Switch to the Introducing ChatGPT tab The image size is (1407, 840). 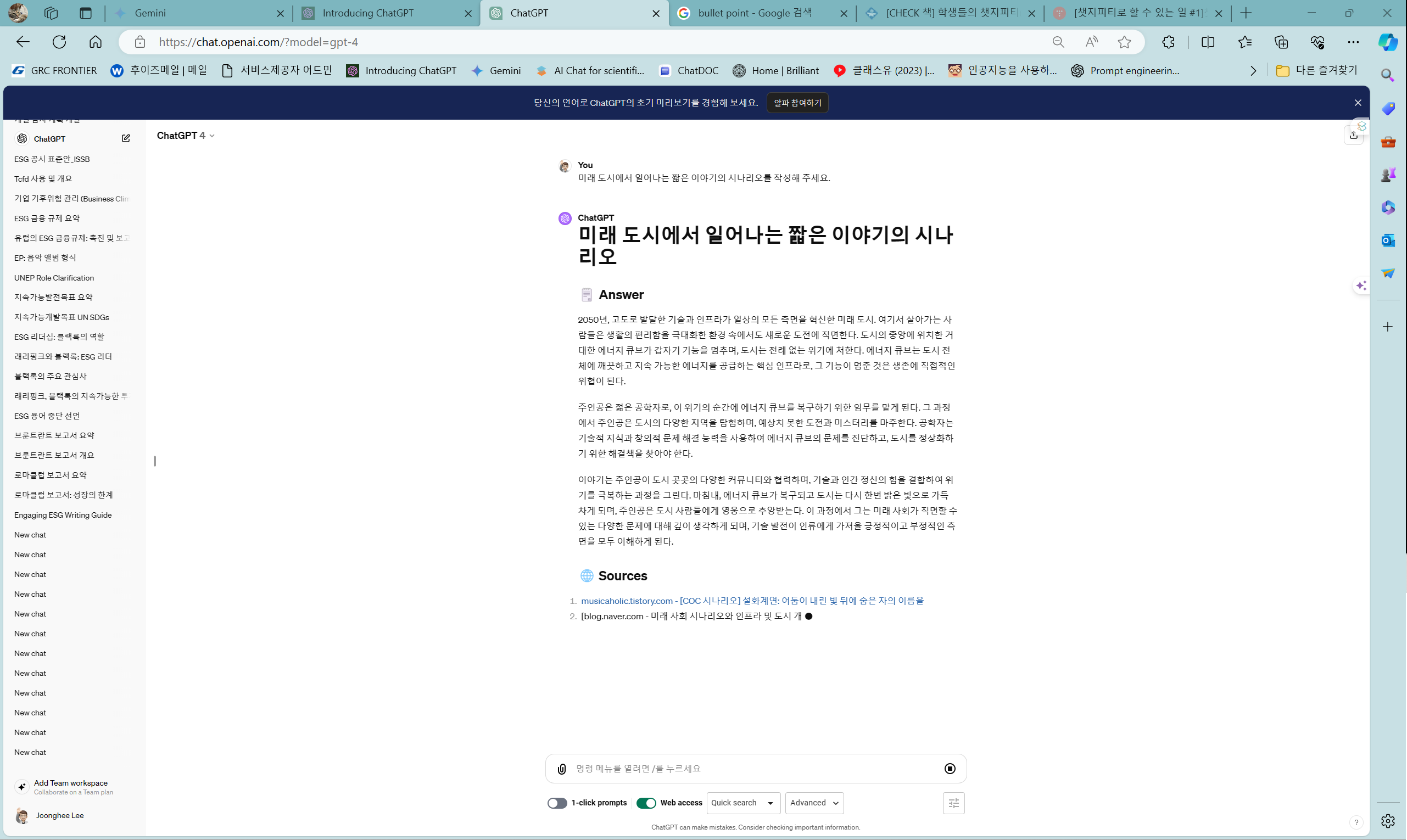[385, 13]
